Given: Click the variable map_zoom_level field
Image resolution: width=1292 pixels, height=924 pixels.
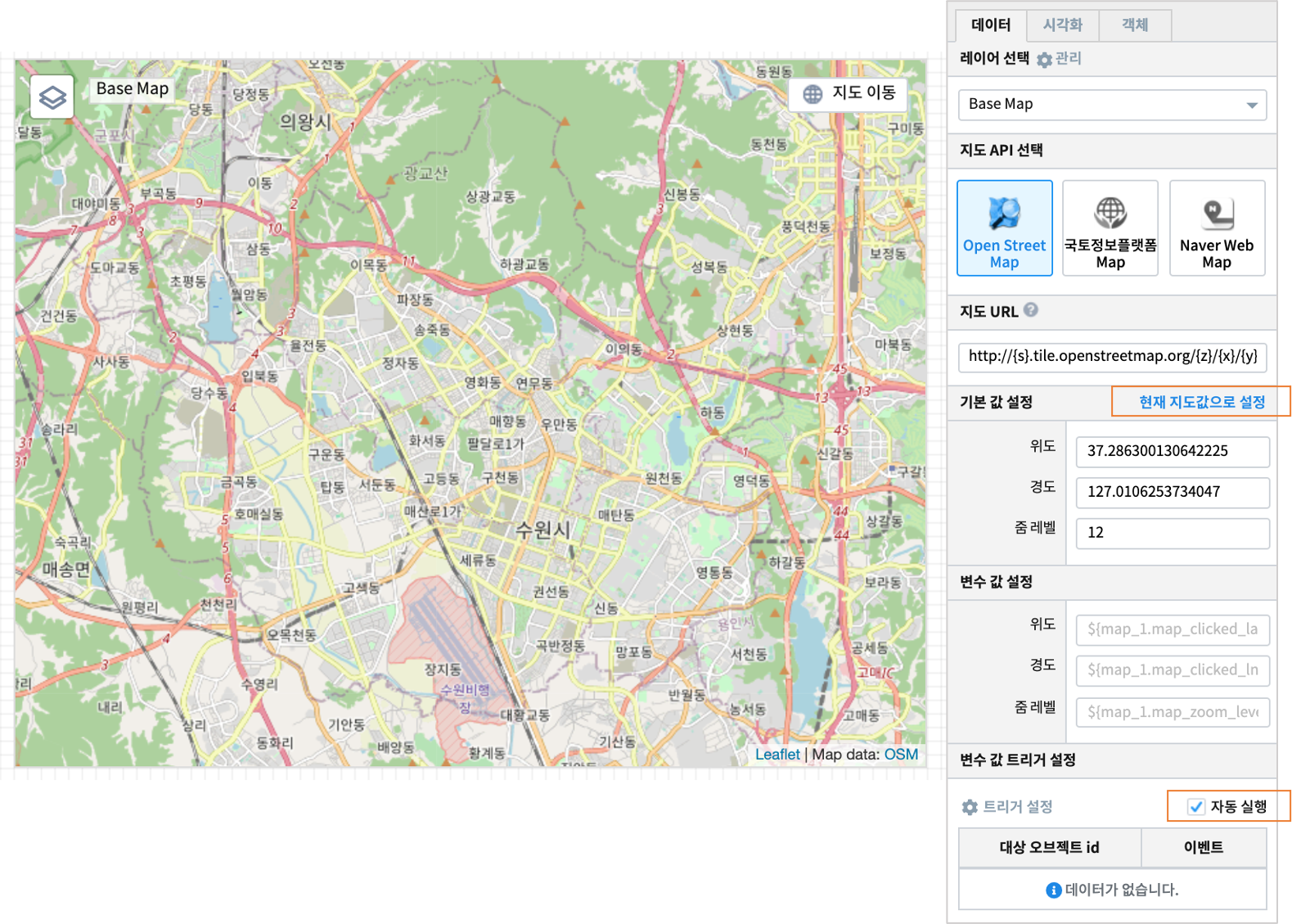Looking at the screenshot, I should point(1173,713).
